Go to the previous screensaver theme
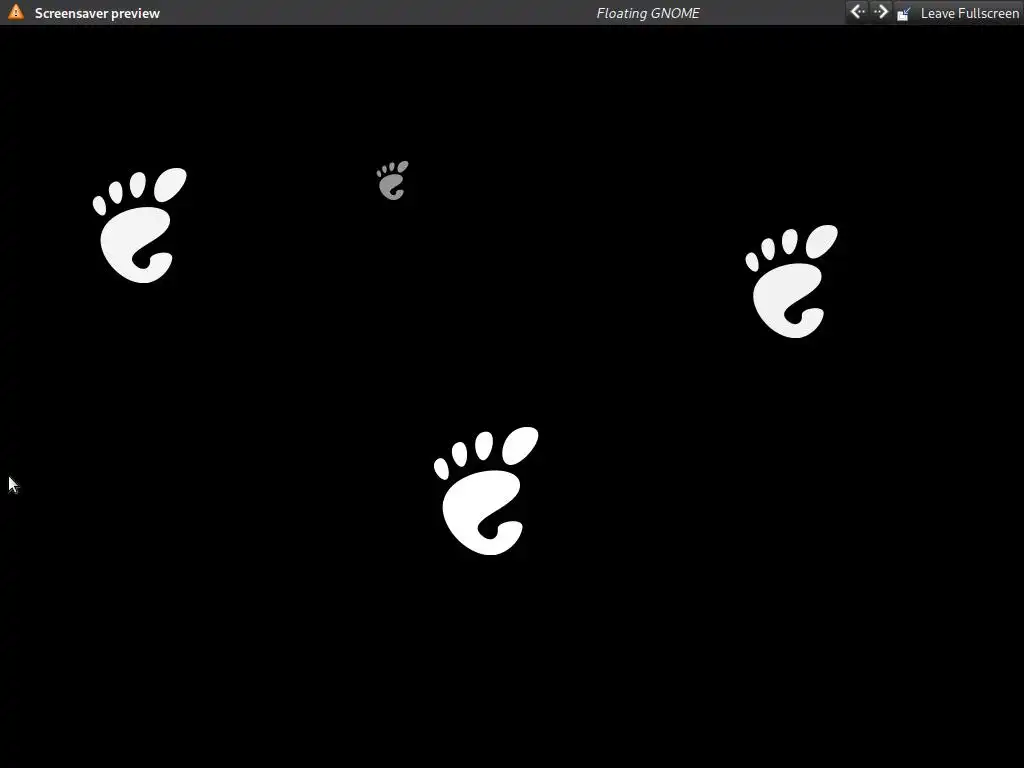 point(857,12)
